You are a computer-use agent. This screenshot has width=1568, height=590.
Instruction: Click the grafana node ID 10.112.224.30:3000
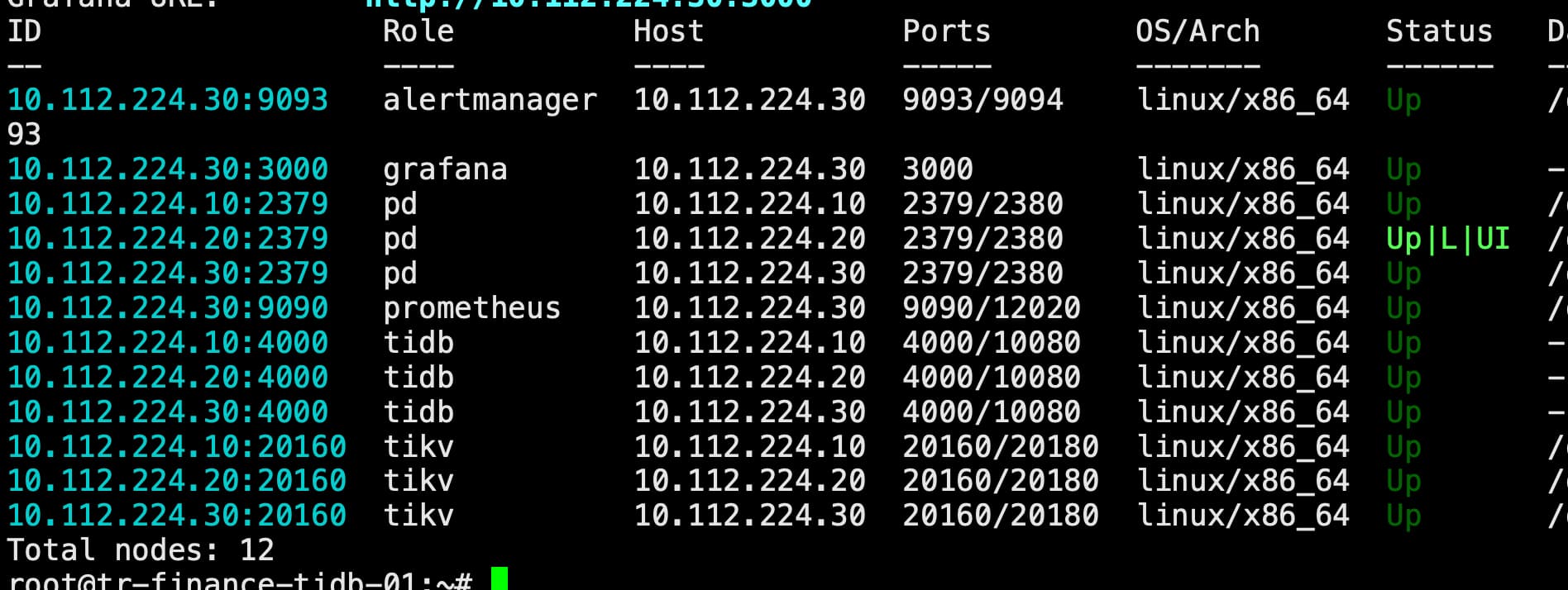(168, 169)
